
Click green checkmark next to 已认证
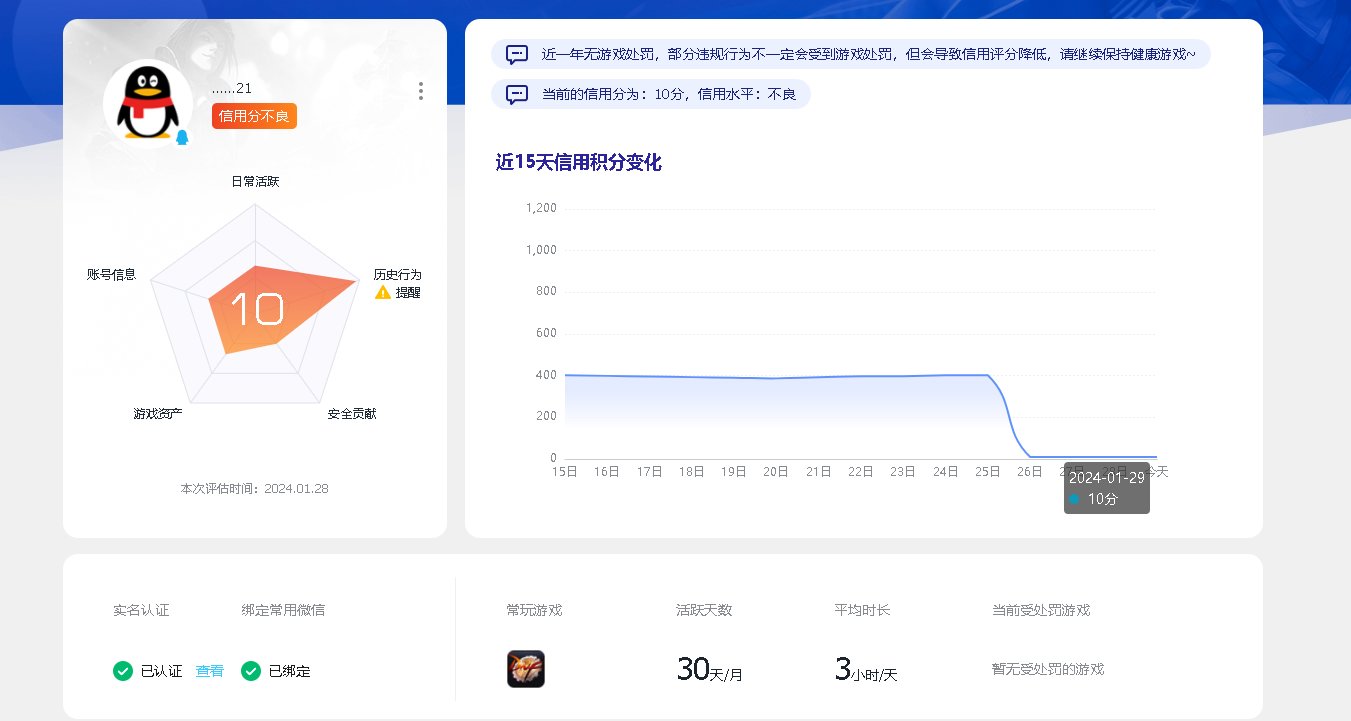click(x=123, y=671)
